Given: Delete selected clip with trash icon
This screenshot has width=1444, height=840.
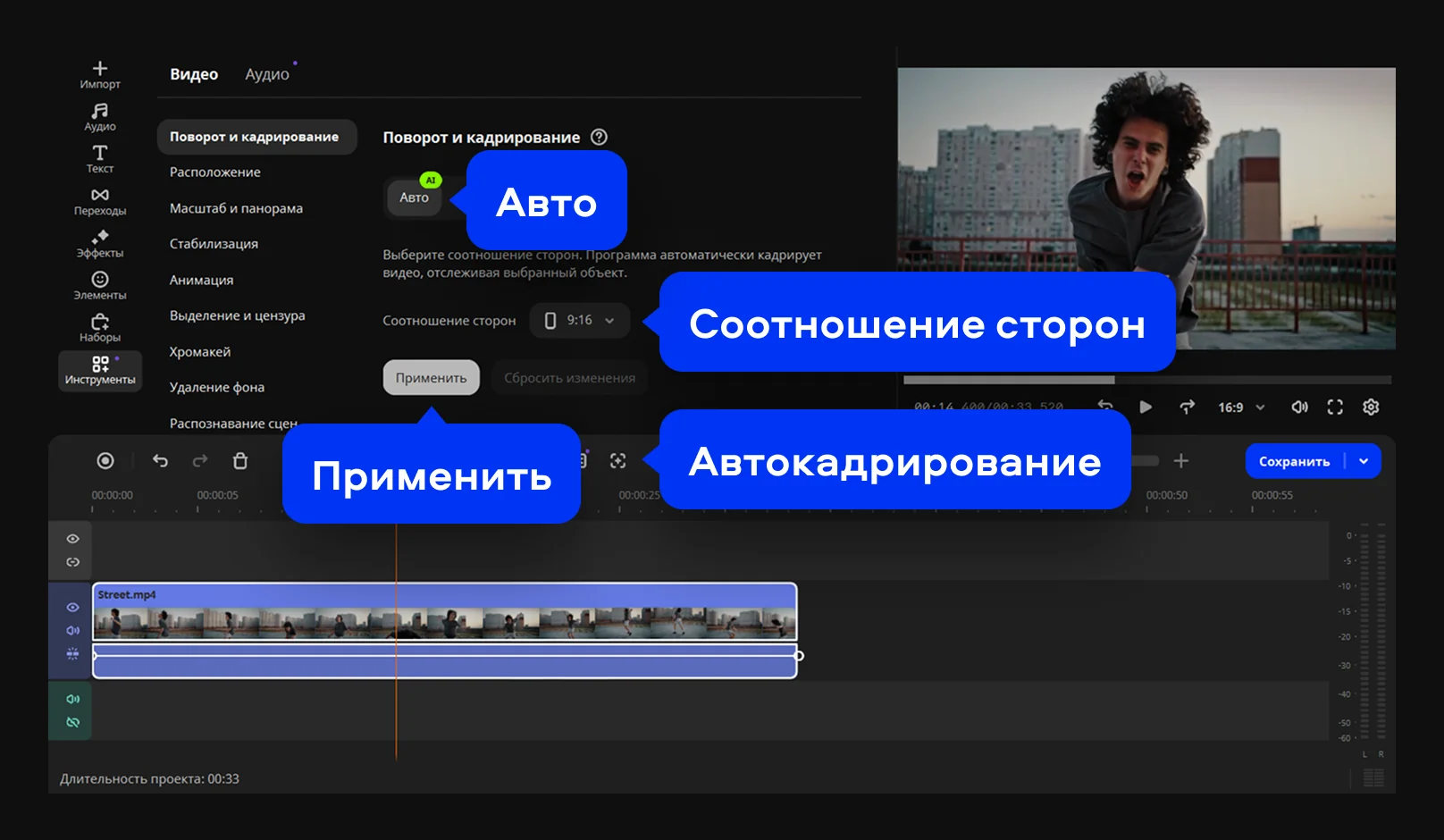Looking at the screenshot, I should coord(240,461).
